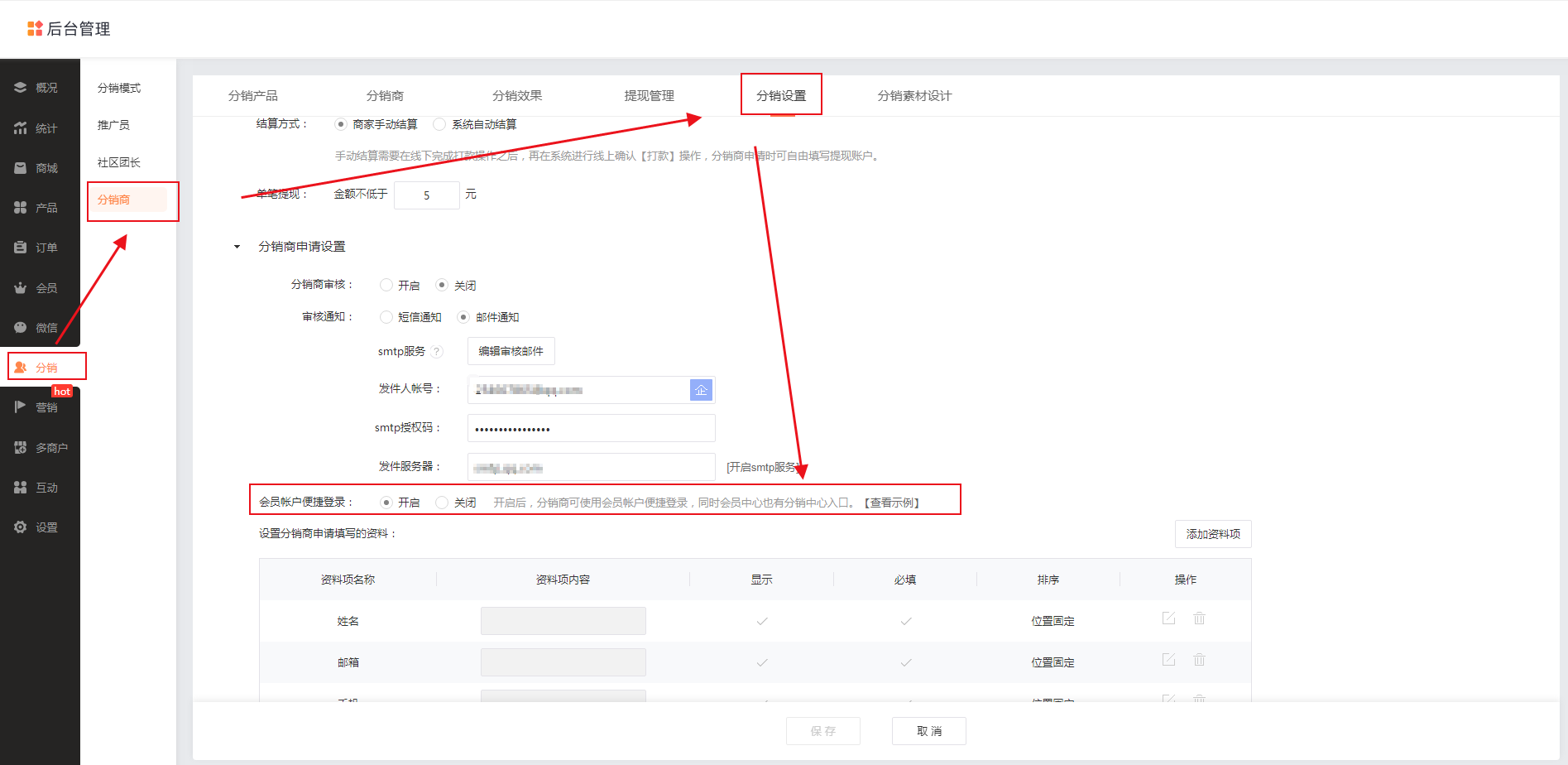Open the 产品 products sidebar icon
The height and width of the screenshot is (765, 1568).
click(21, 208)
